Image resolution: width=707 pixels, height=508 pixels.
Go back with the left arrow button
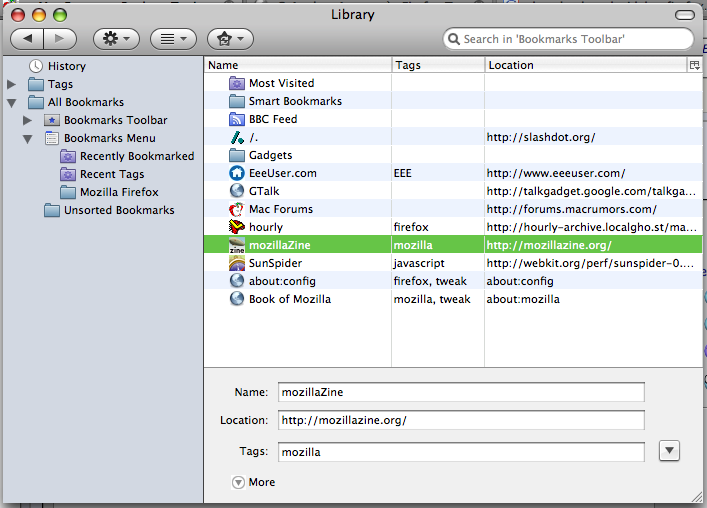[x=27, y=39]
